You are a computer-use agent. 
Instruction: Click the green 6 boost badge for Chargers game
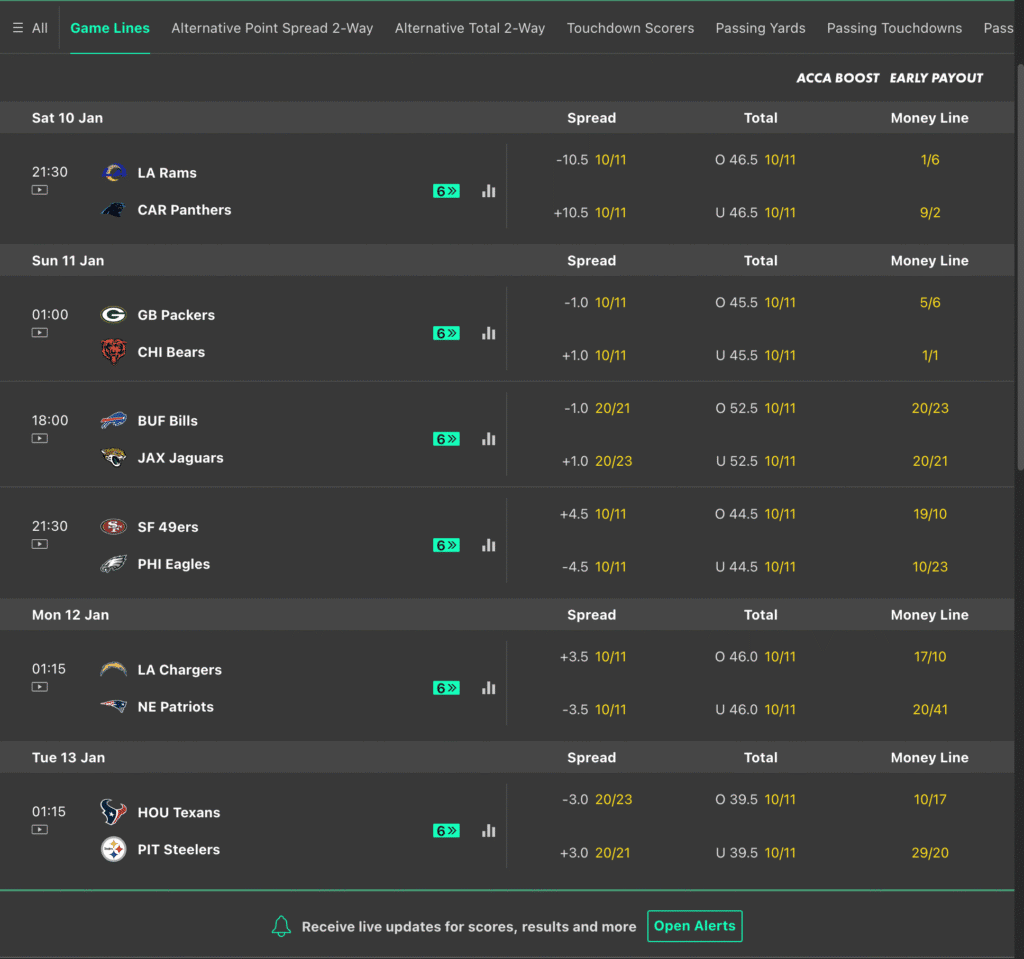click(x=446, y=688)
